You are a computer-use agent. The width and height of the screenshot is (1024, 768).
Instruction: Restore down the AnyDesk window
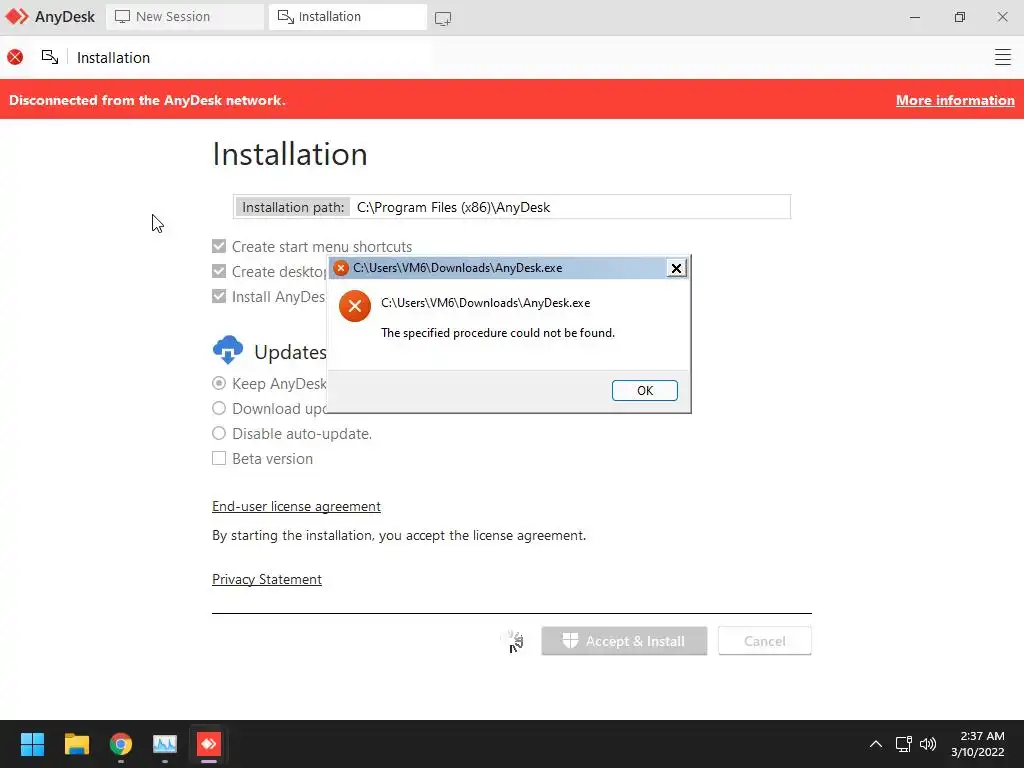959,17
